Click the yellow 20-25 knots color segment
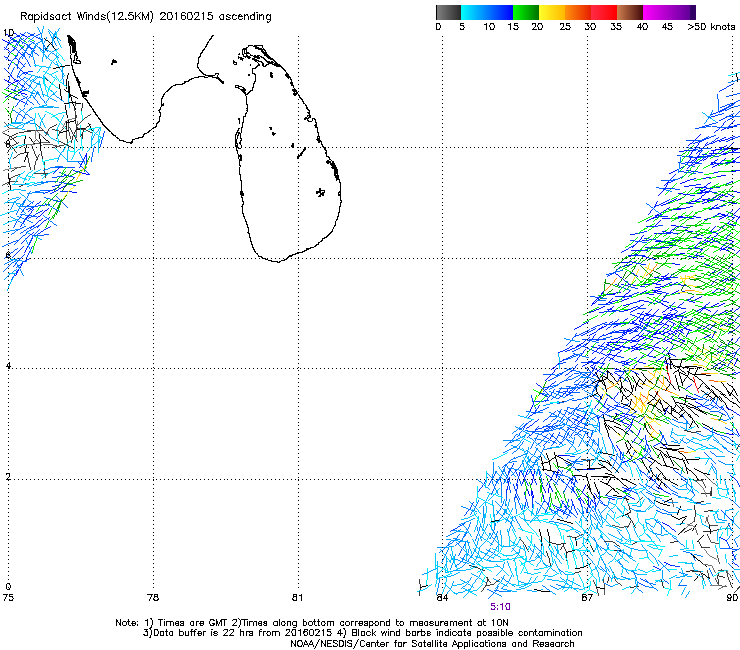Screen dimensions: 740x650 click(552, 12)
